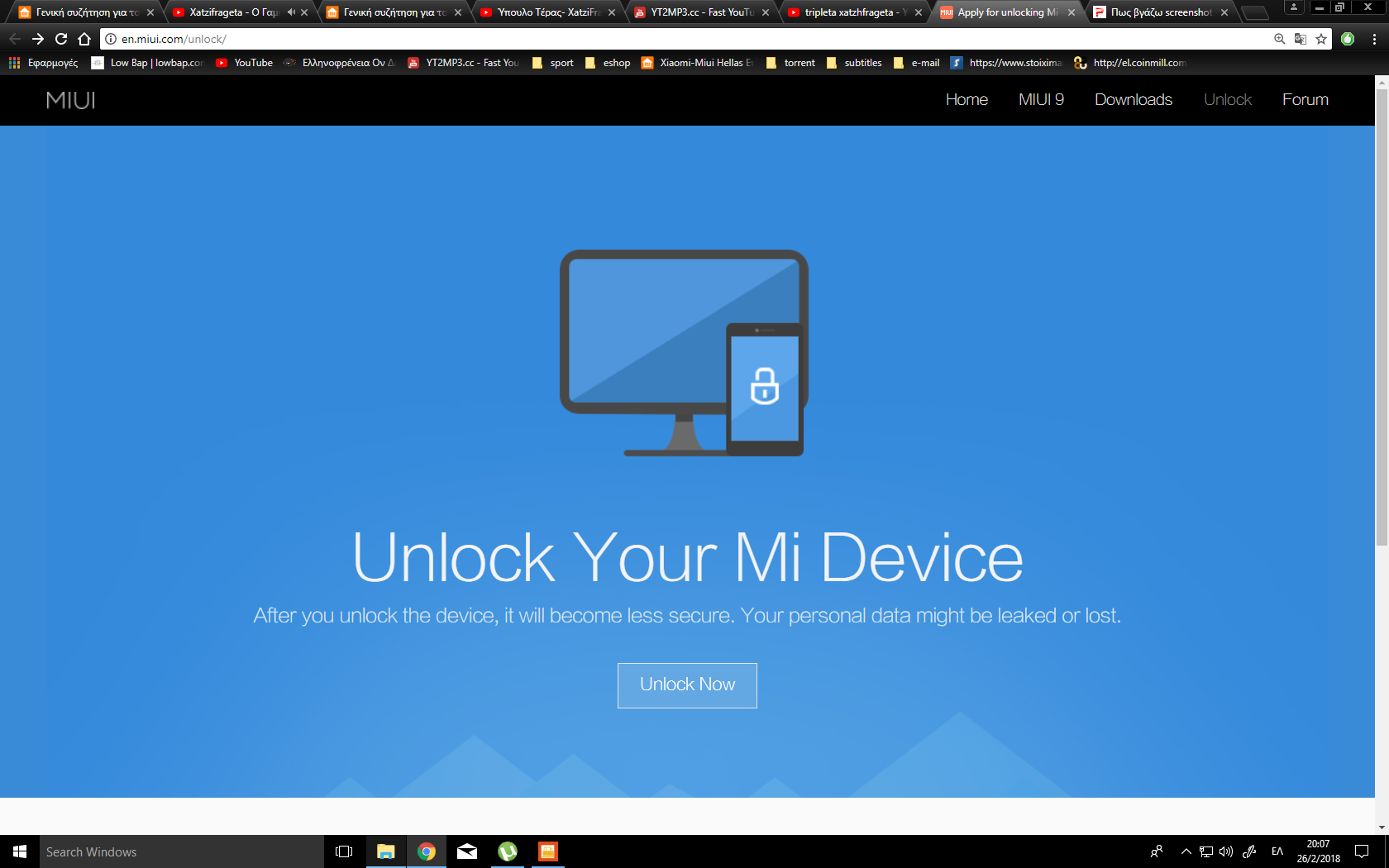Expand the e-mail bookmarks folder
Image resolution: width=1389 pixels, height=868 pixels.
[916, 63]
